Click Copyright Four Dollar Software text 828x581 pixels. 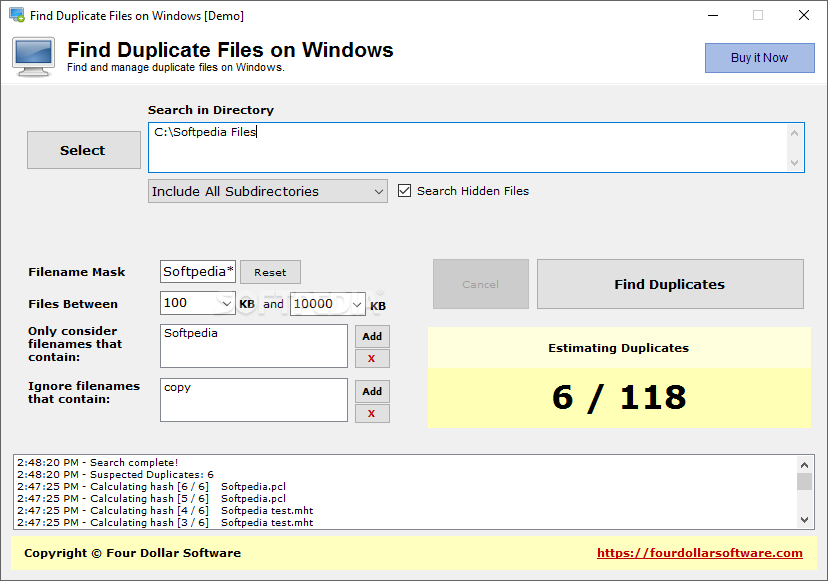[x=133, y=553]
